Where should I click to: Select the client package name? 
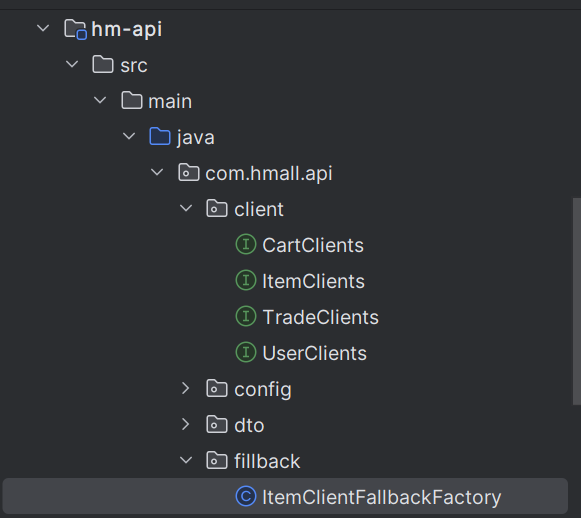click(x=259, y=209)
